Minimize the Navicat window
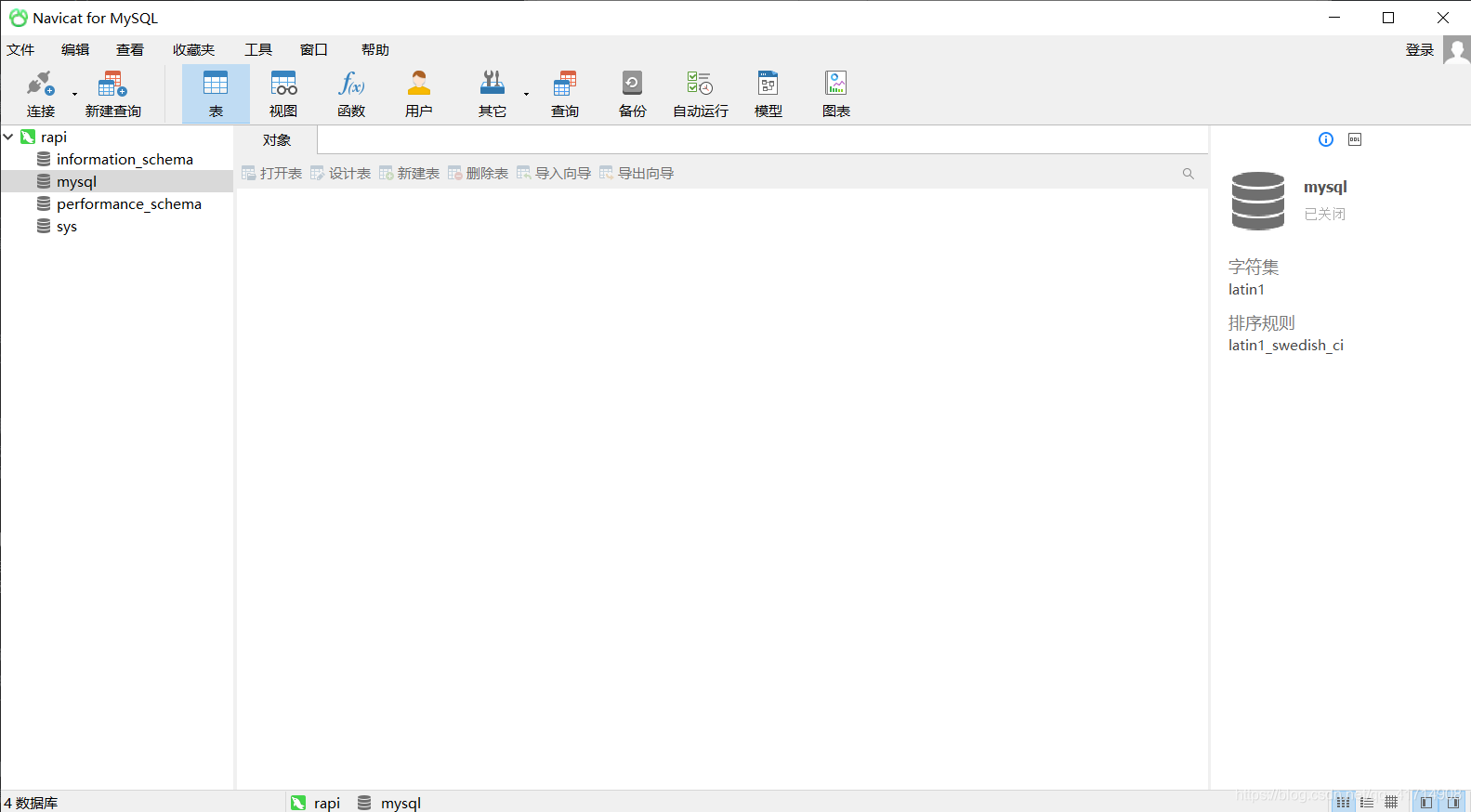The height and width of the screenshot is (812, 1471). click(1334, 18)
